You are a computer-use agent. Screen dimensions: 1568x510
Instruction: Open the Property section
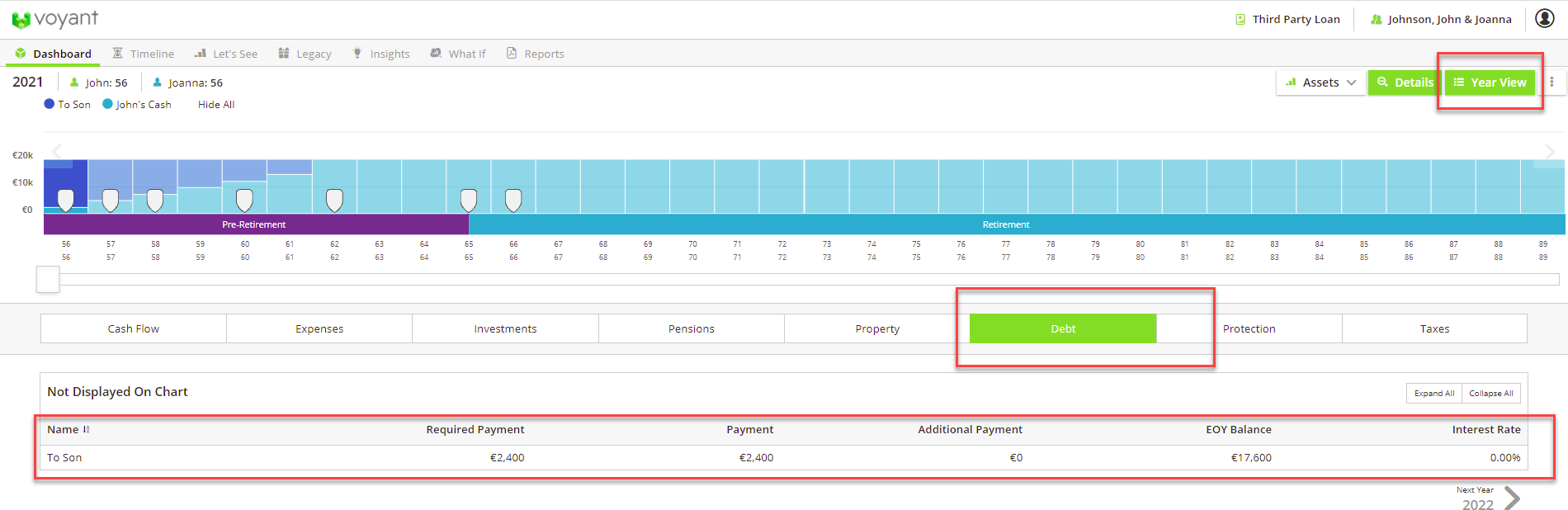click(x=877, y=328)
